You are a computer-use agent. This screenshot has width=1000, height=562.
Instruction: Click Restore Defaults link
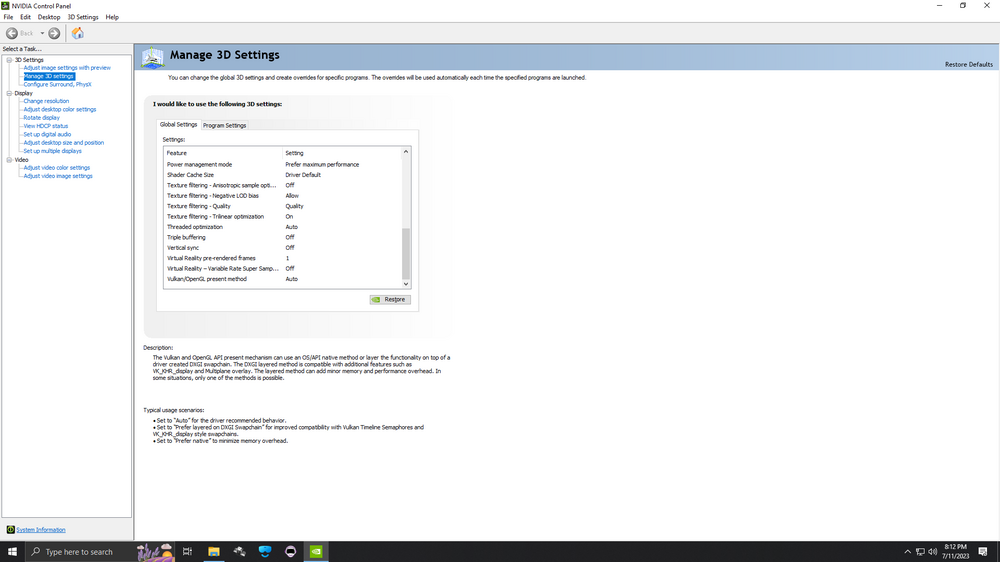(x=969, y=64)
